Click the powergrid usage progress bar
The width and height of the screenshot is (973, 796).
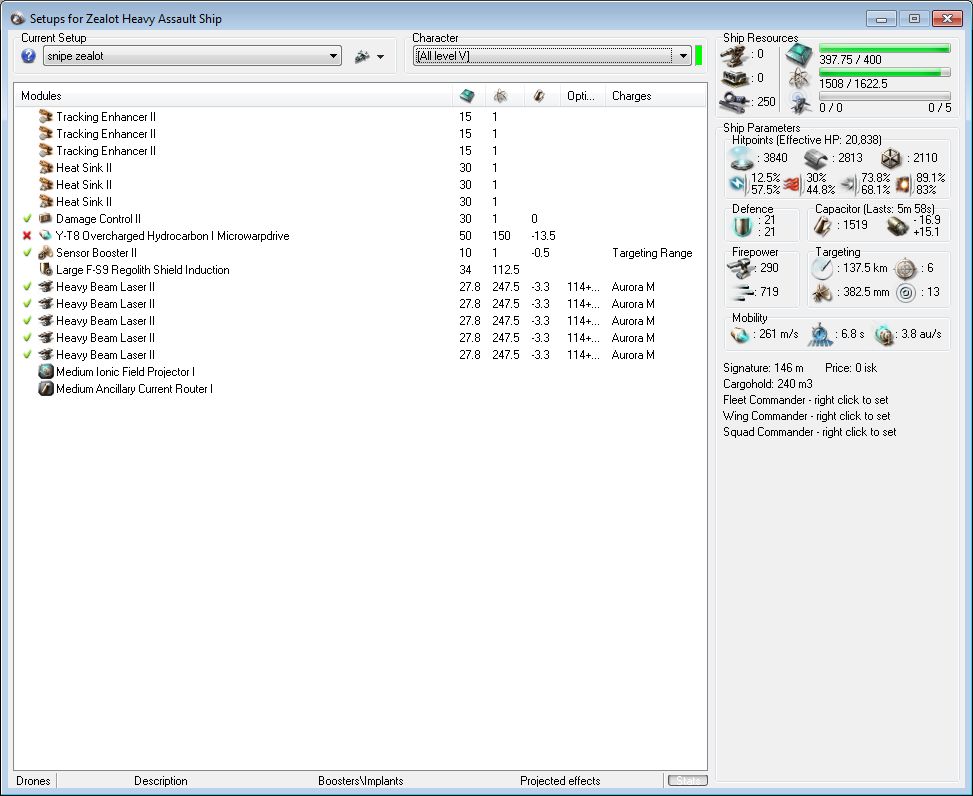pos(884,73)
